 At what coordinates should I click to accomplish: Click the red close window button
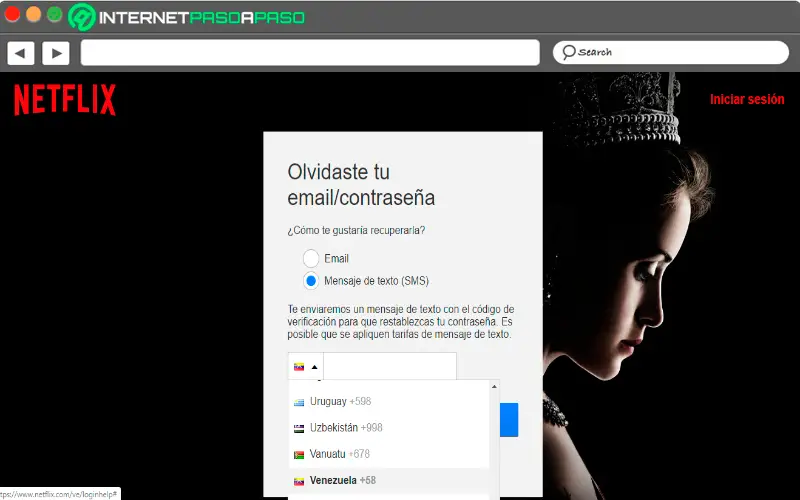(12, 14)
